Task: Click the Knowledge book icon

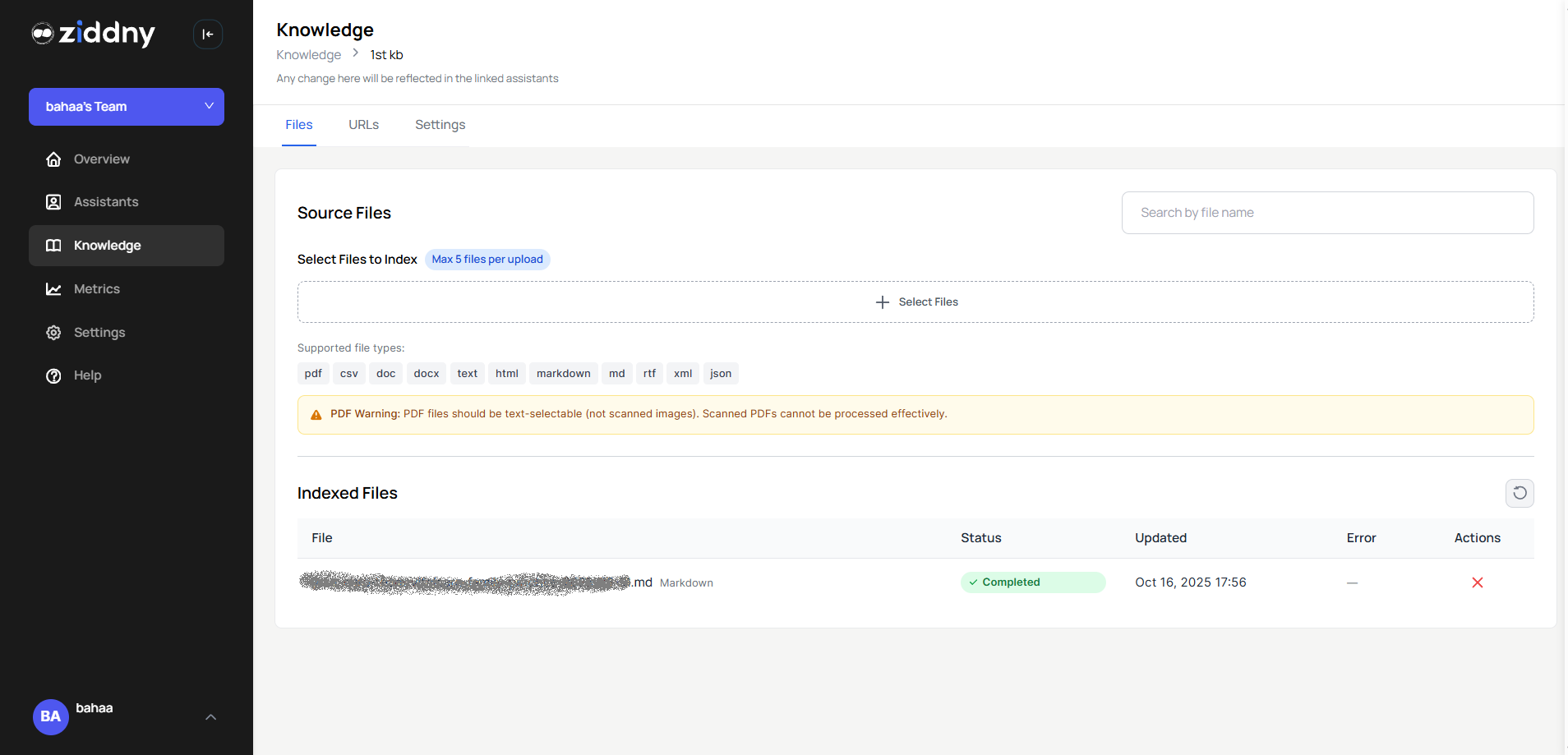Action: click(53, 245)
